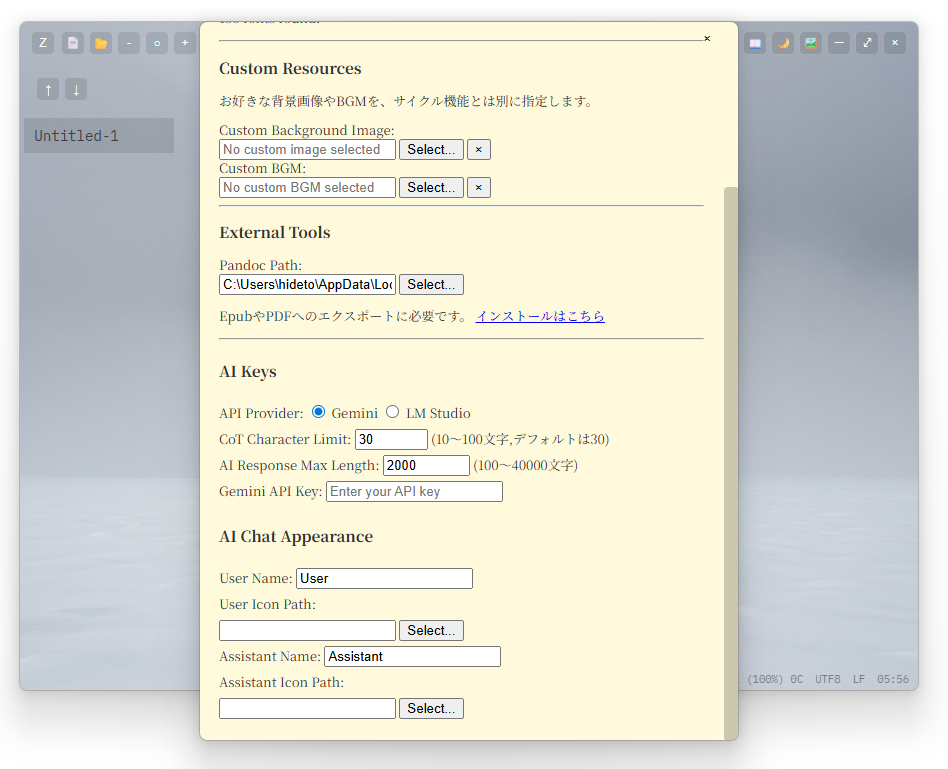Edit the AI Response Max Length field
The width and height of the screenshot is (948, 769).
[x=426, y=465]
